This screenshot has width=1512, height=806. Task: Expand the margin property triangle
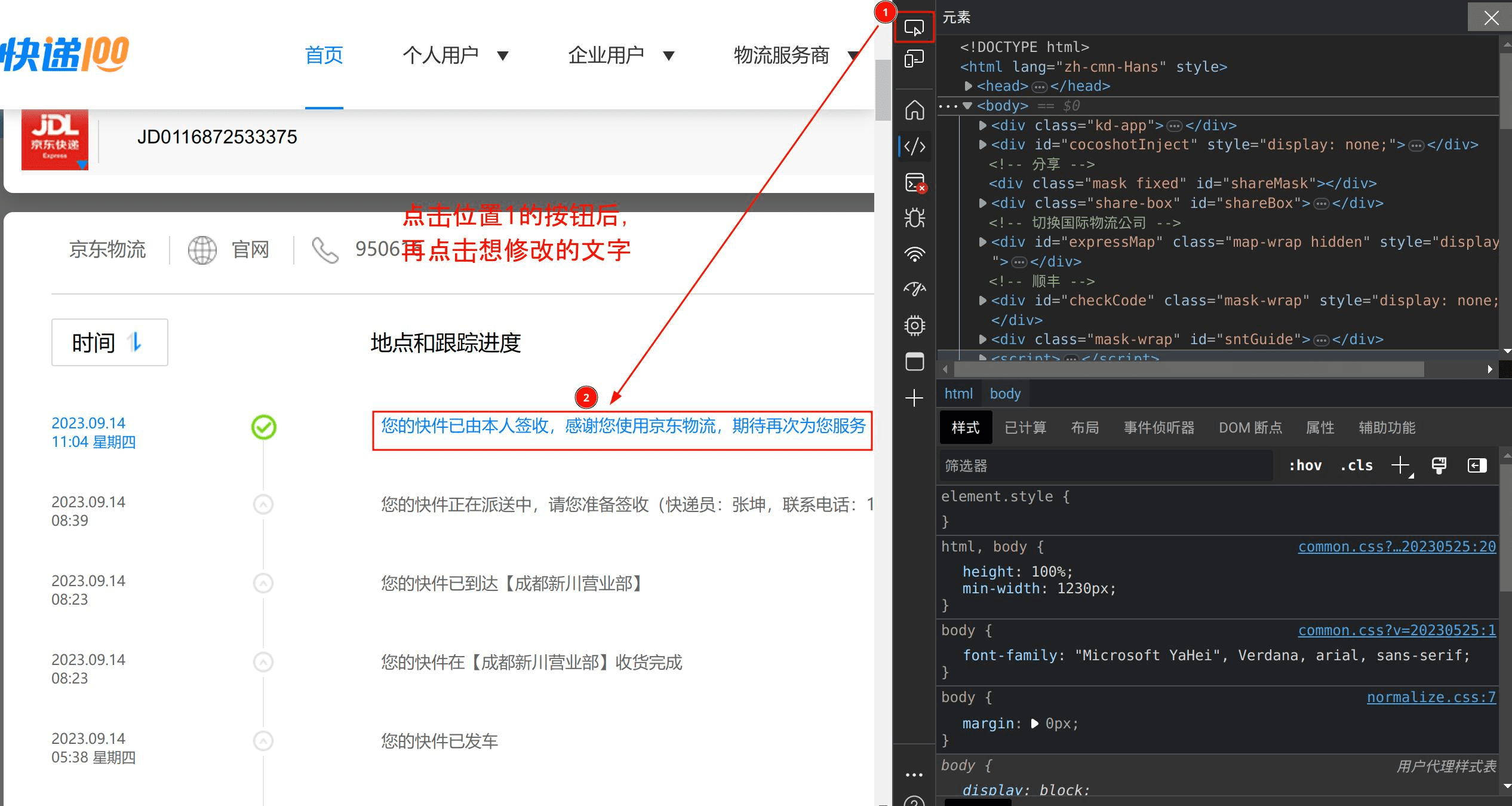[x=1035, y=724]
